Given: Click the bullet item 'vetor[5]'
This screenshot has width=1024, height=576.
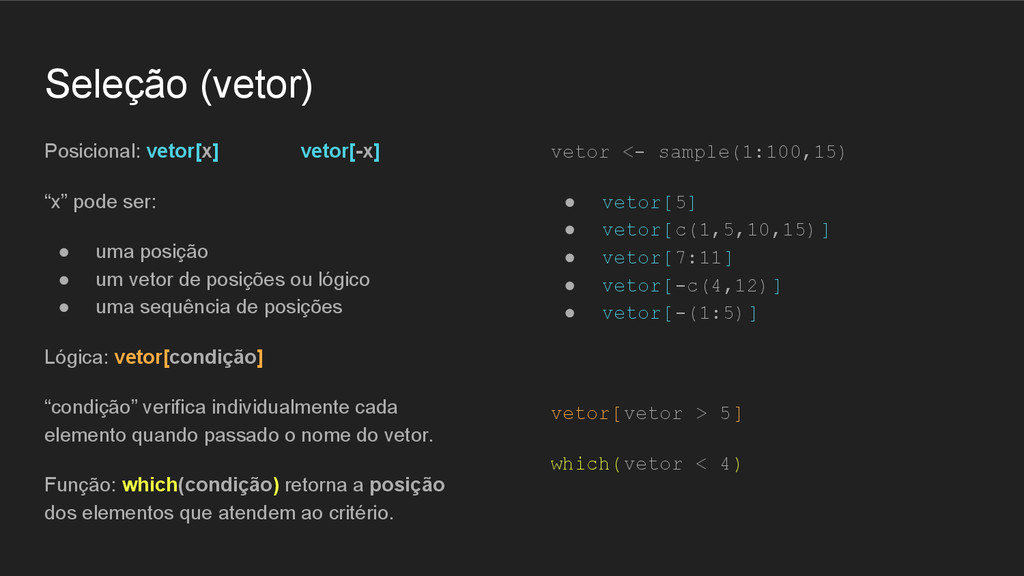Looking at the screenshot, I should (x=649, y=202).
